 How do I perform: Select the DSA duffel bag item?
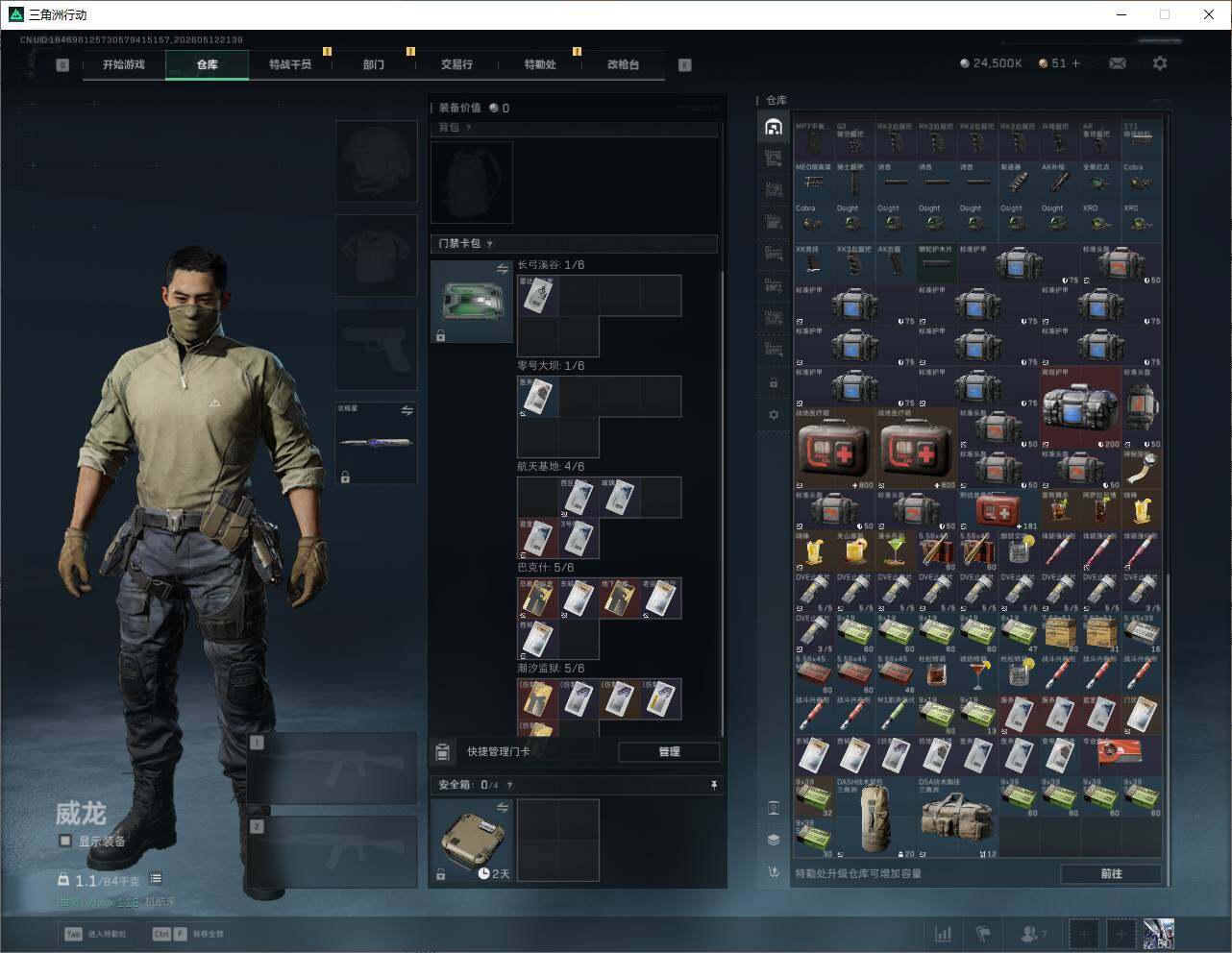(958, 817)
